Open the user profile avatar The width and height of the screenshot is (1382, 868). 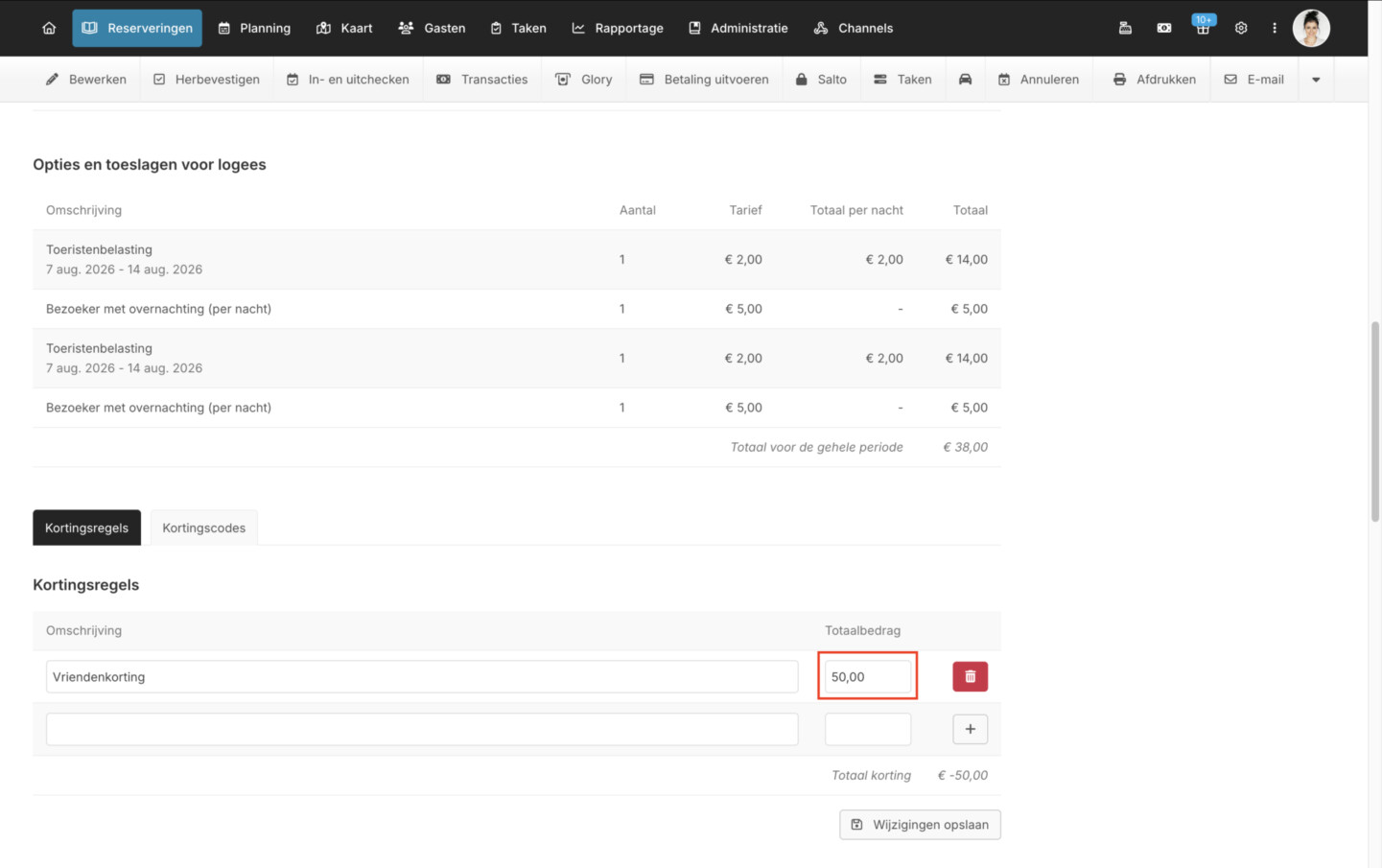click(1311, 28)
